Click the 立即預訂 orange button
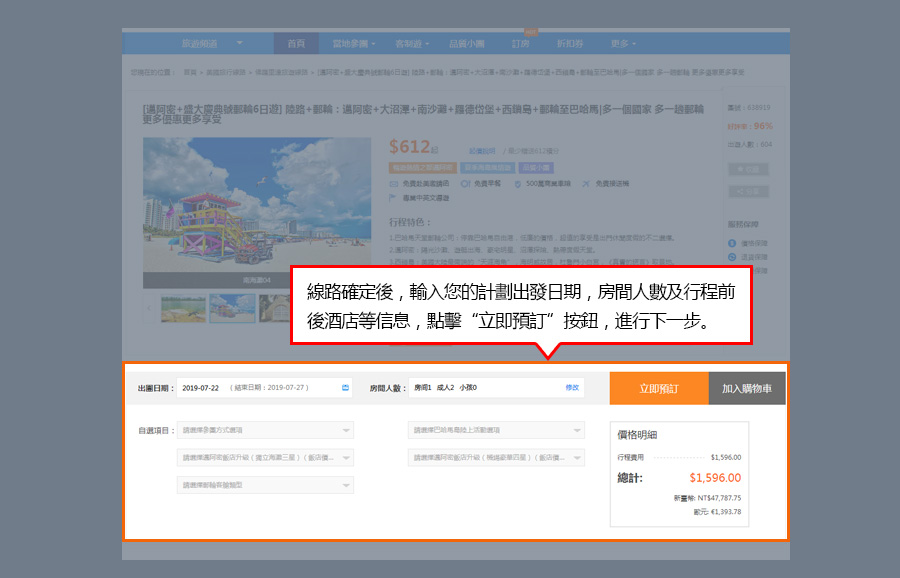 659,389
